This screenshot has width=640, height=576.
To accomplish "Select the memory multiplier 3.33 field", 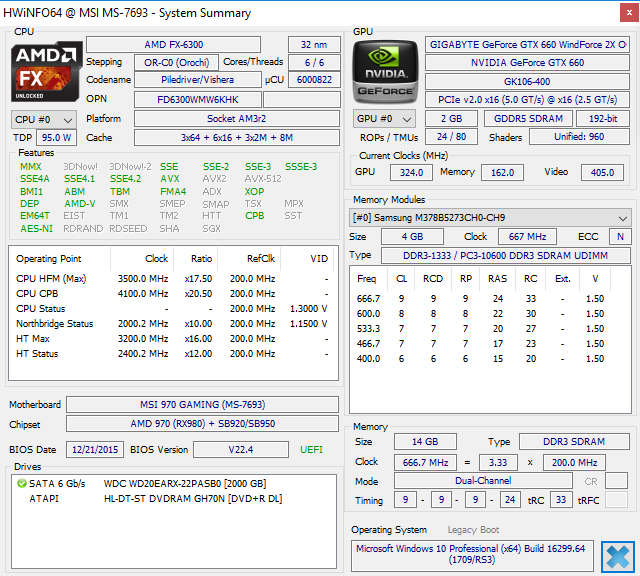I will pyautogui.click(x=498, y=463).
